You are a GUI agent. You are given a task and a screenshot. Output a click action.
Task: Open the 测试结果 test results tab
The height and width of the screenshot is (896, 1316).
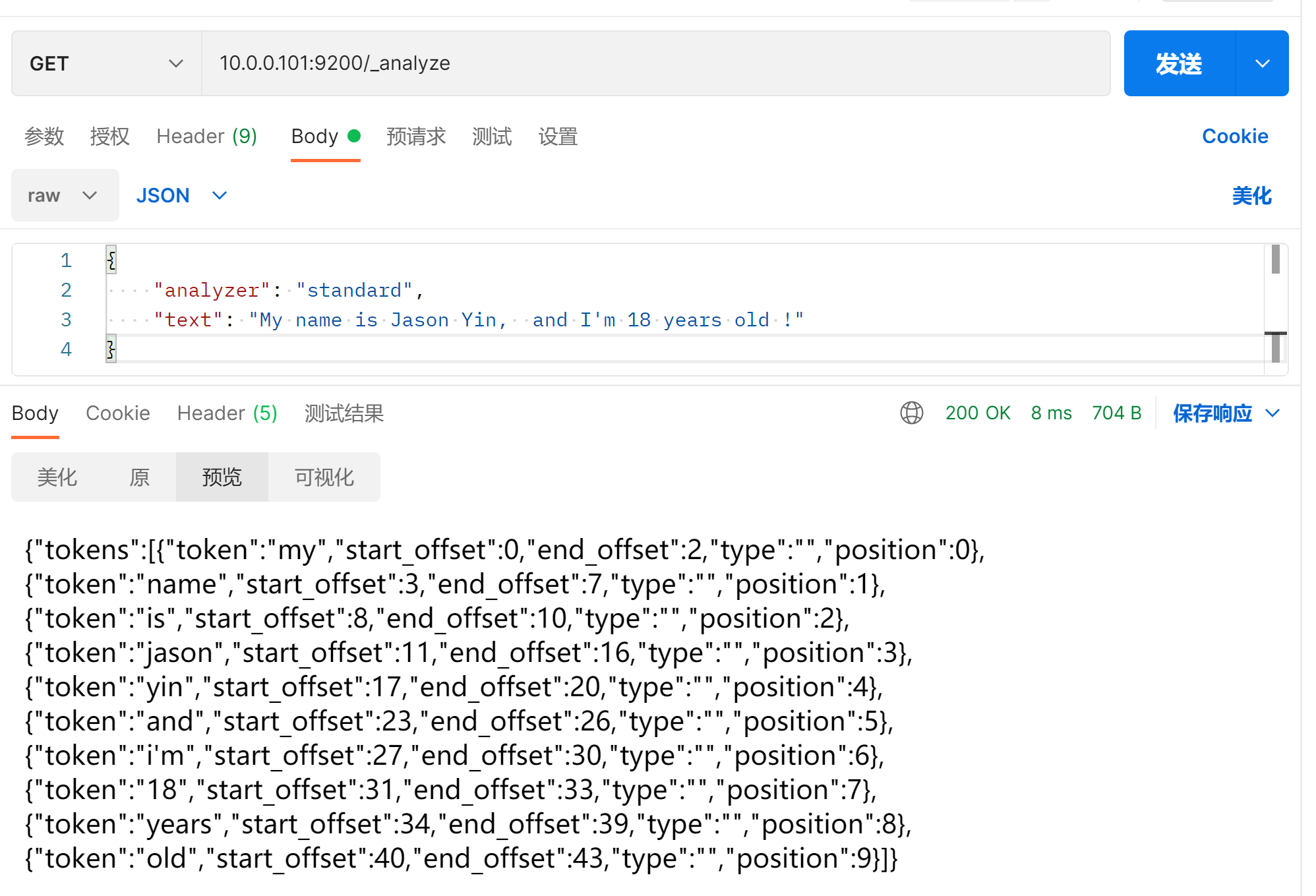[344, 413]
